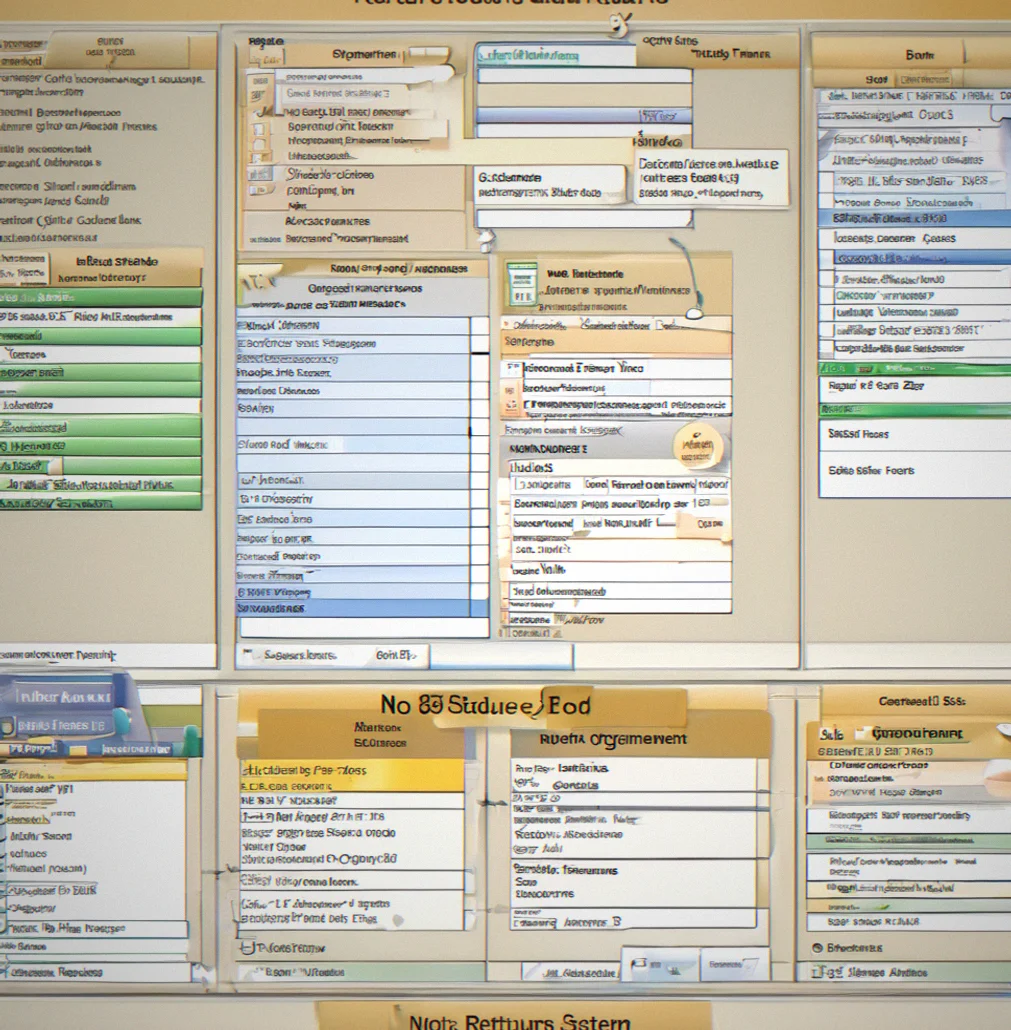Focus the empty field beside Goin El
The width and height of the screenshot is (1011, 1030).
pyautogui.click(x=501, y=656)
